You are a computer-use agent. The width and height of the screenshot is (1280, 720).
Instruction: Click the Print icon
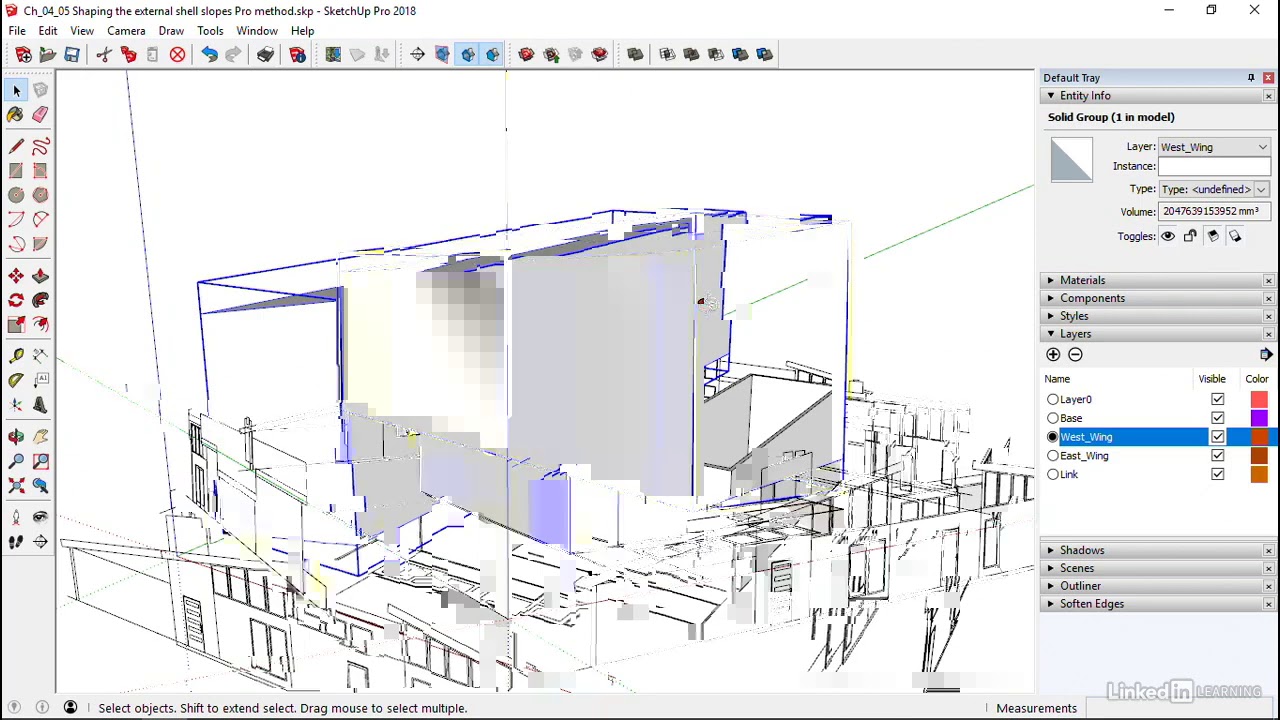point(265,54)
